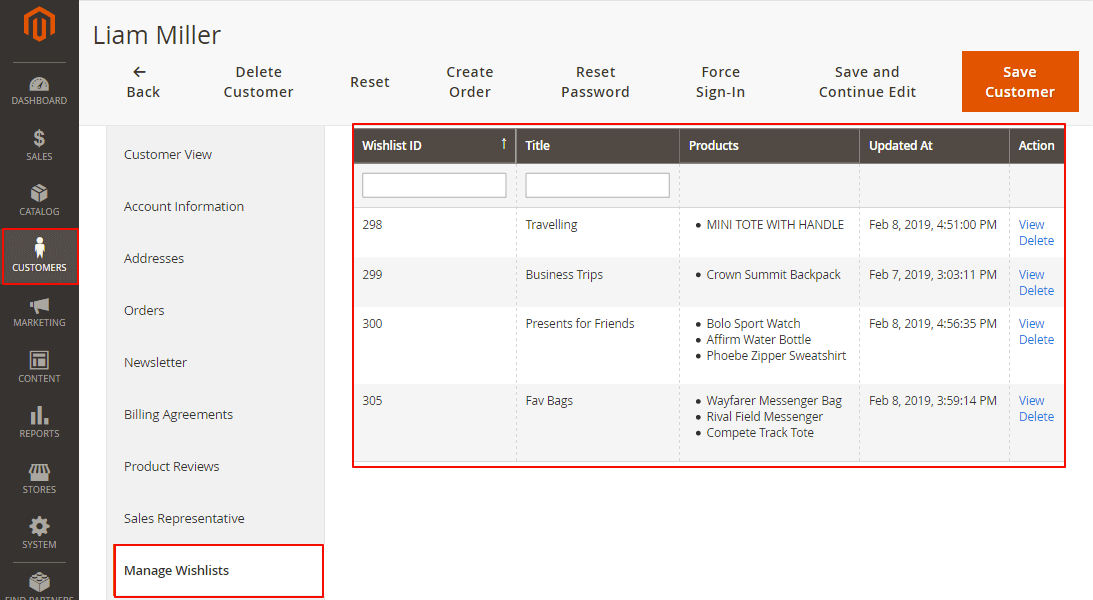Click the Back arrow button
Viewport: 1093px width, 600px height.
tap(142, 82)
